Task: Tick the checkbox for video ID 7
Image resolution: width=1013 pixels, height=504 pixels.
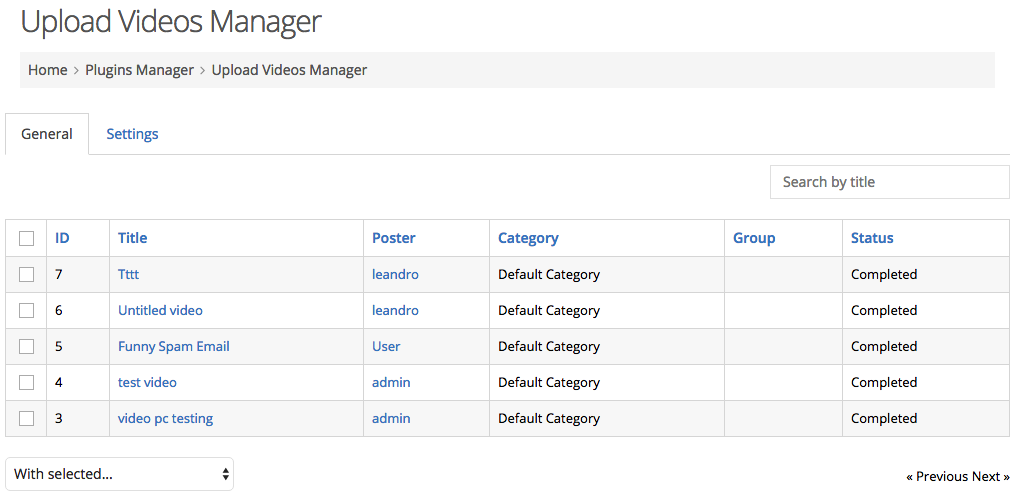Action: [x=26, y=275]
